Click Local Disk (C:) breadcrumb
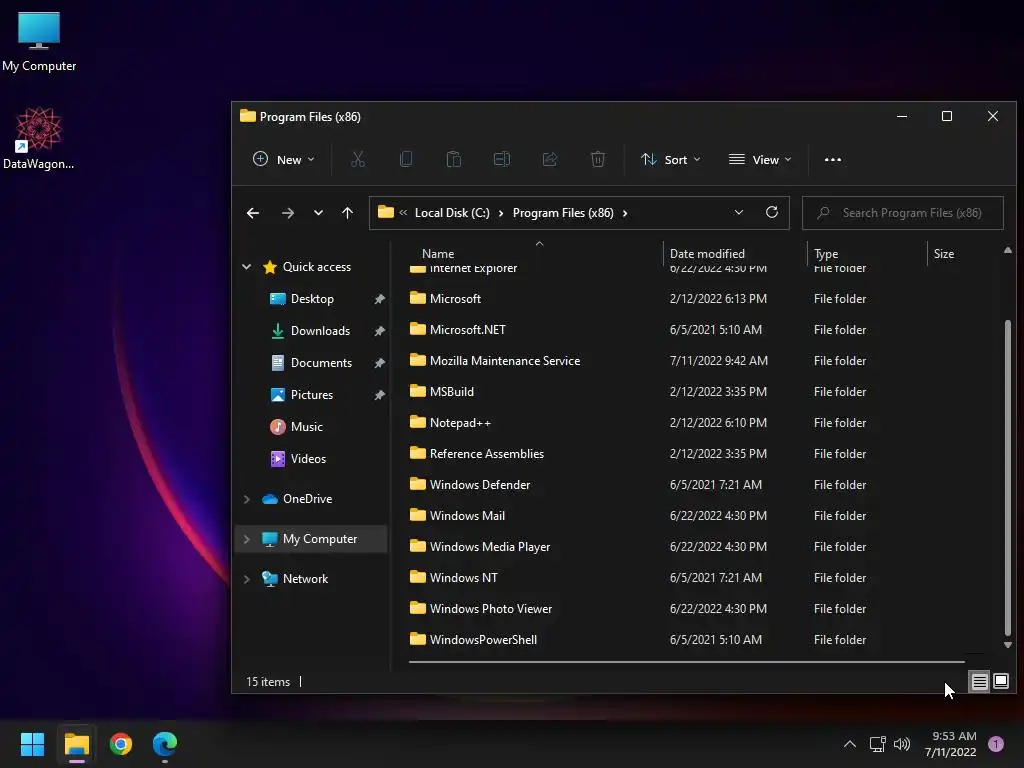1024x768 pixels. coord(452,213)
